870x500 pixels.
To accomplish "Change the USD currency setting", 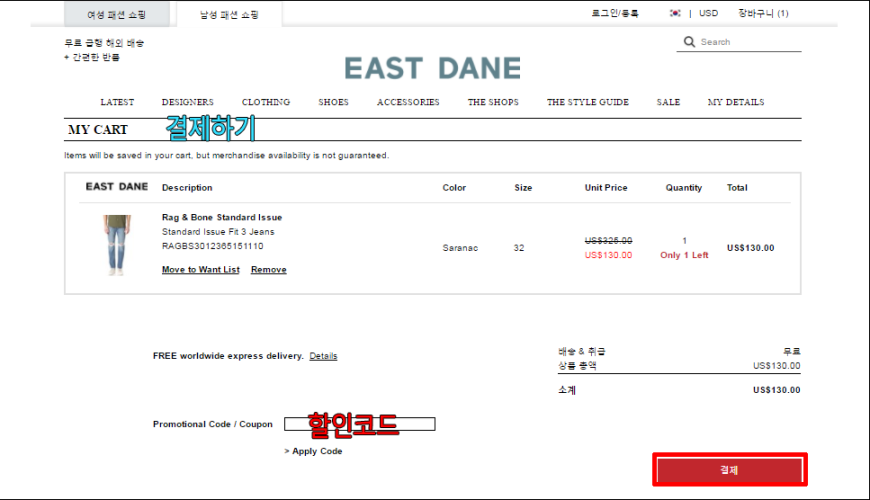I will pyautogui.click(x=709, y=13).
